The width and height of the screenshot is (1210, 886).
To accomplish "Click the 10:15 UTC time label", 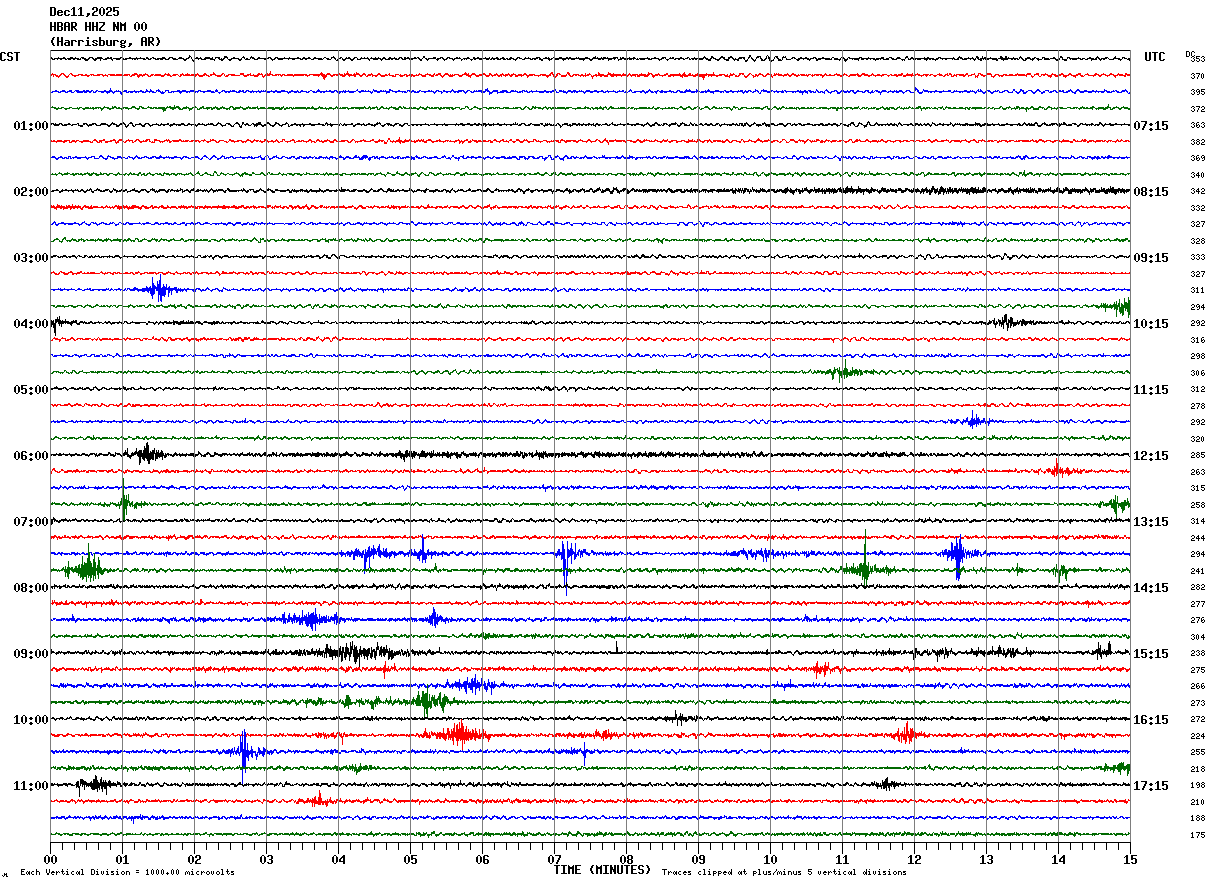I will 1150,324.
